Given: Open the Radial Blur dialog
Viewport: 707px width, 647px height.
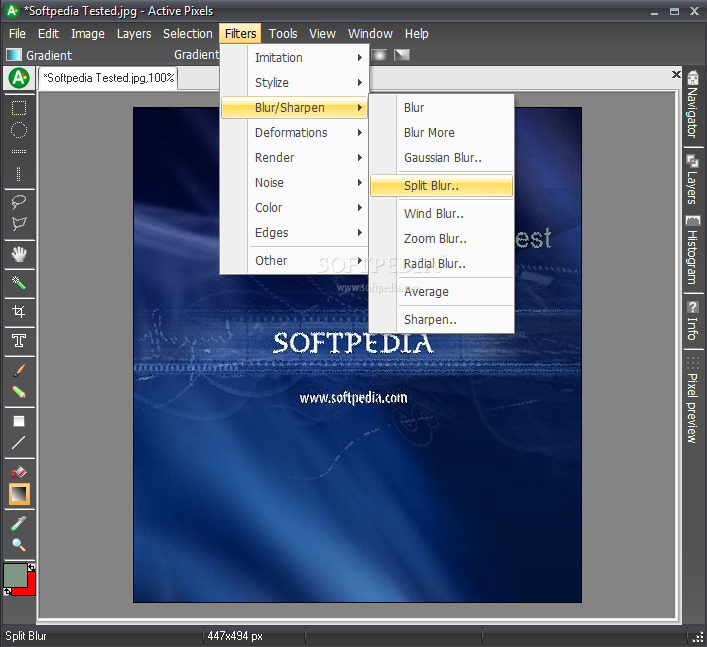Looking at the screenshot, I should point(441,264).
